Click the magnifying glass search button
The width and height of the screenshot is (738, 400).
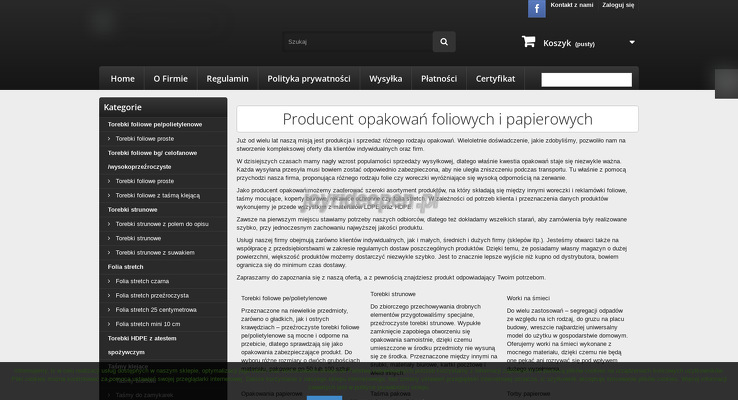pos(444,41)
